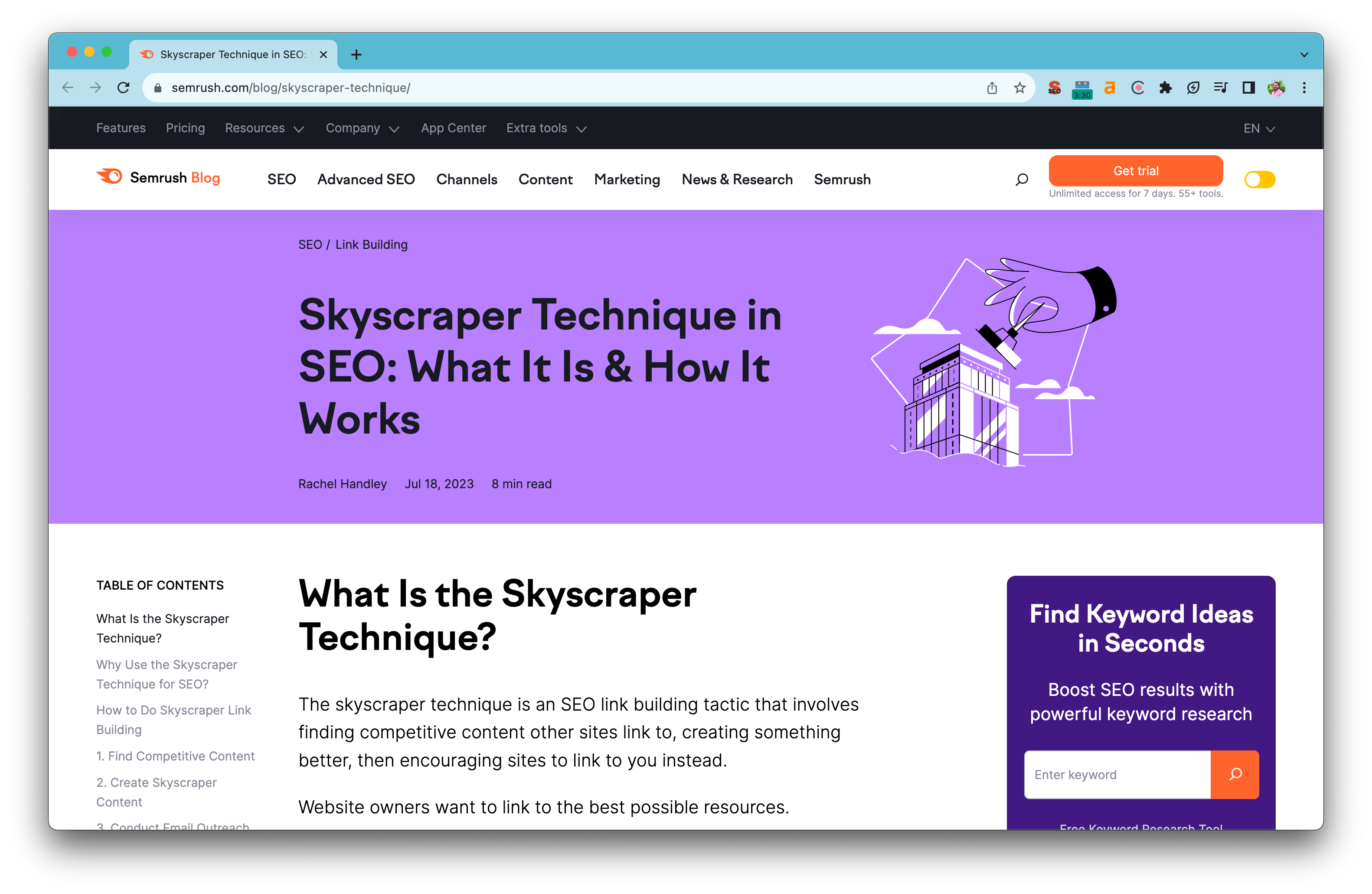Expand the Company dropdown menu
Image resolution: width=1372 pixels, height=894 pixels.
point(362,128)
